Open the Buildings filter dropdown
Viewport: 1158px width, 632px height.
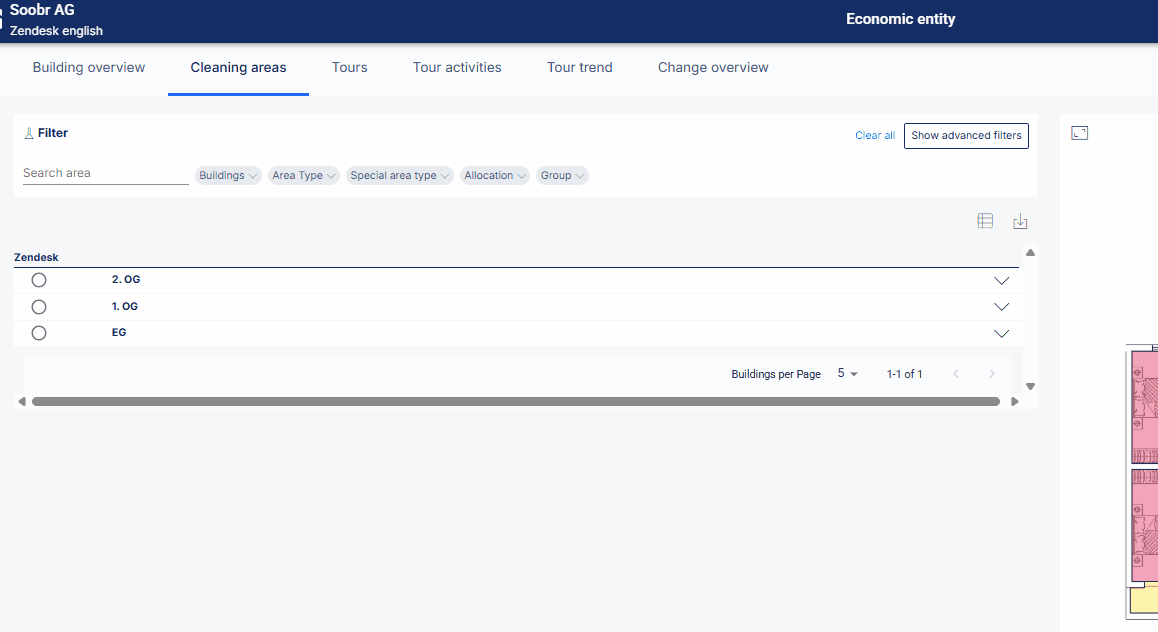coord(228,175)
